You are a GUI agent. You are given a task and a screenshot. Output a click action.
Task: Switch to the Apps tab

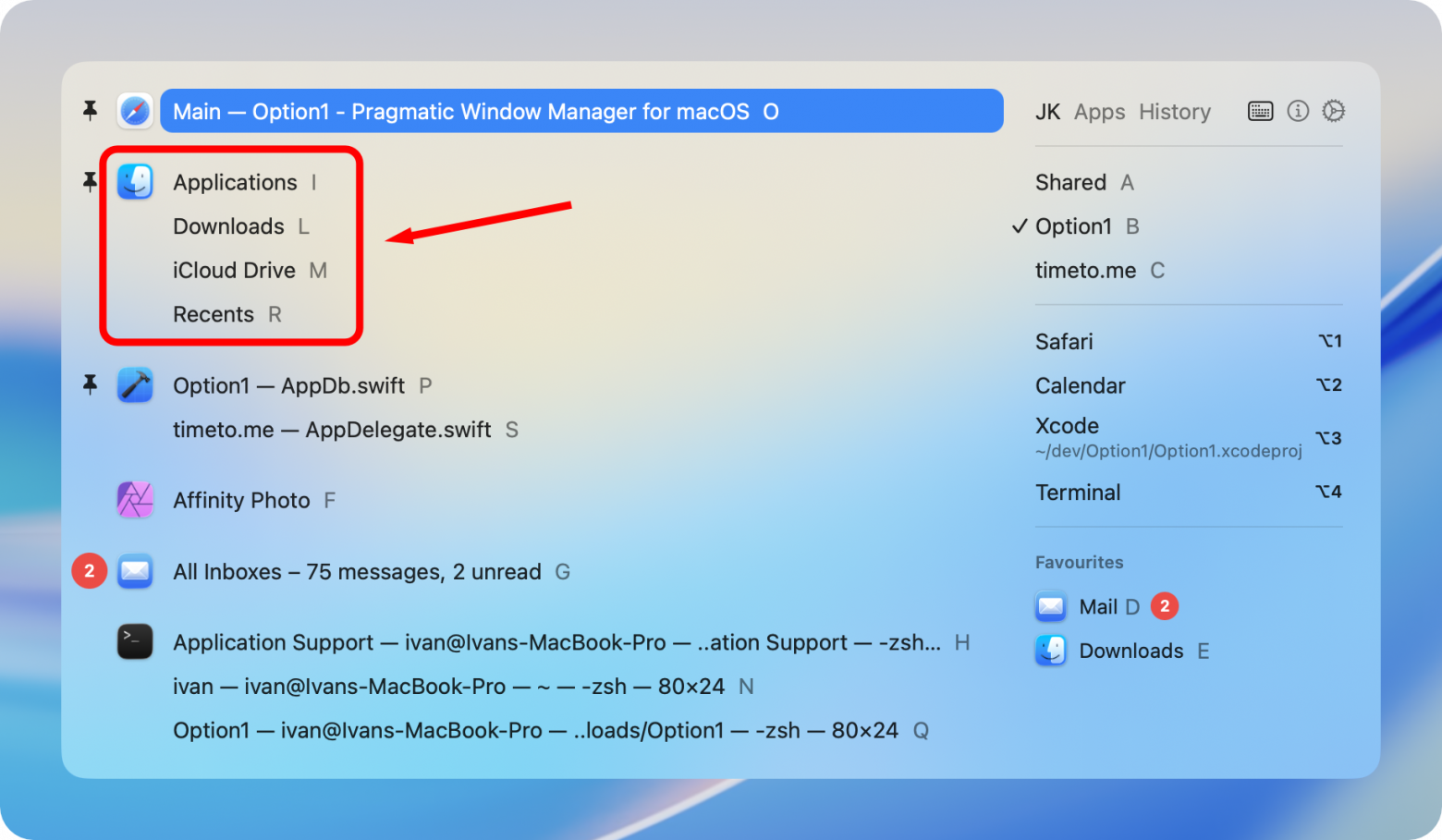[x=1099, y=112]
